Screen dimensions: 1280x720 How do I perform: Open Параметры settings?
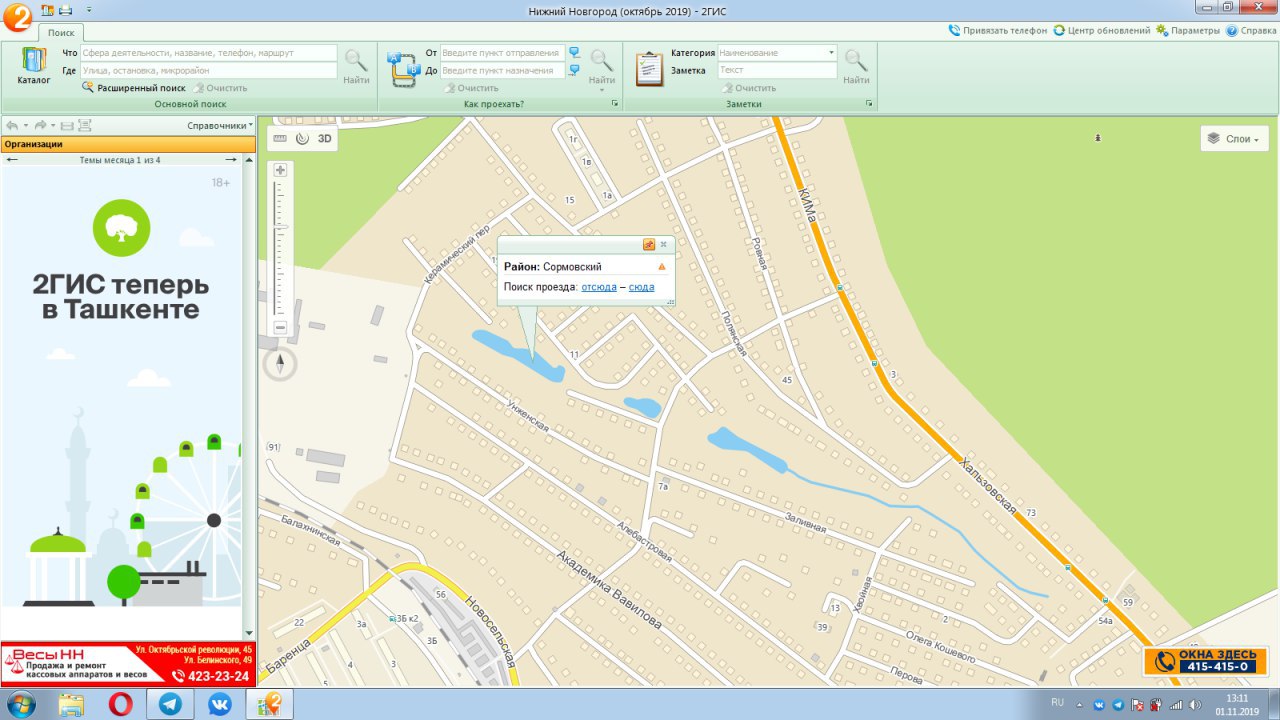click(x=1188, y=31)
